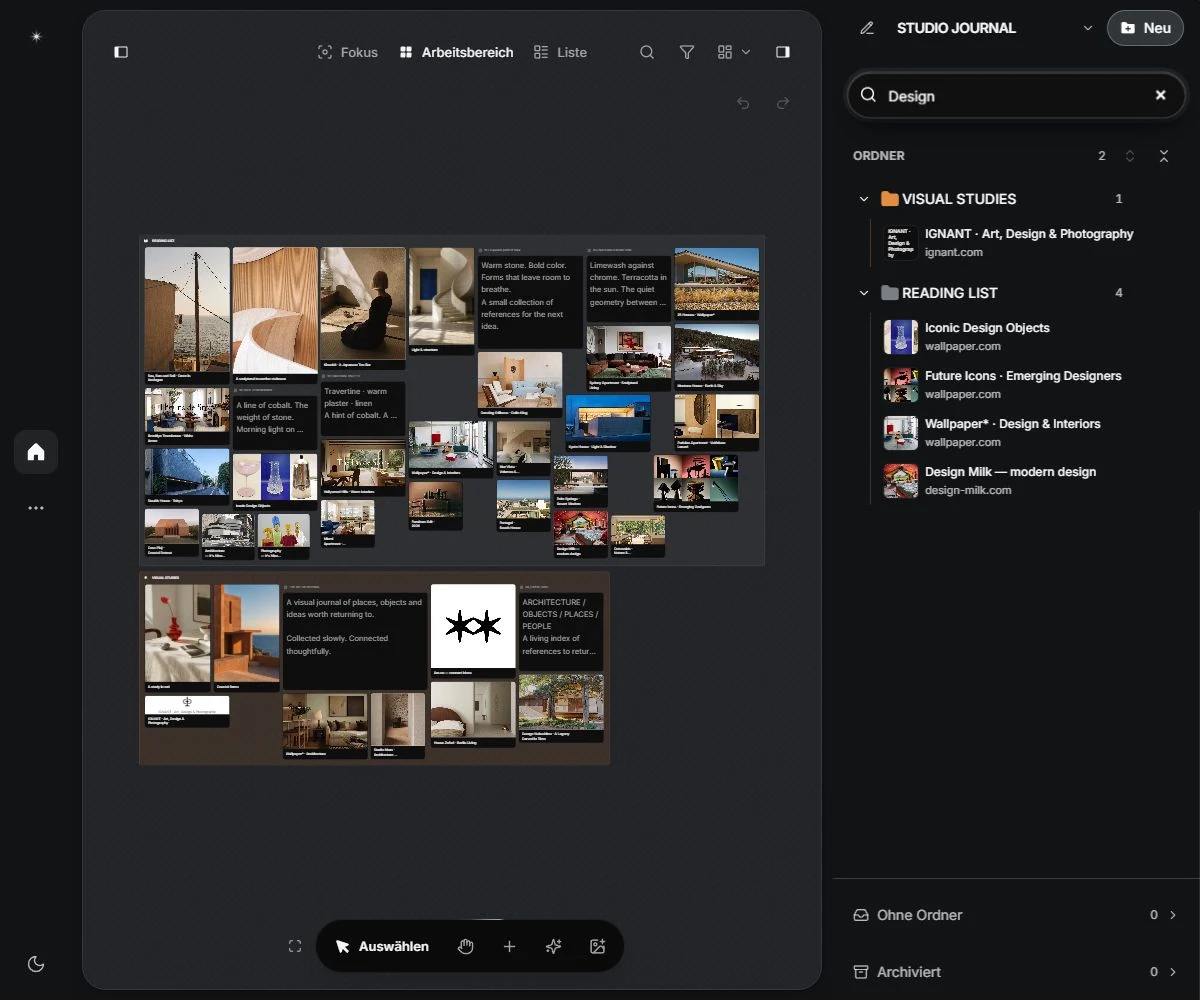This screenshot has width=1200, height=1000.
Task: Click the add image tool icon
Action: (598, 946)
